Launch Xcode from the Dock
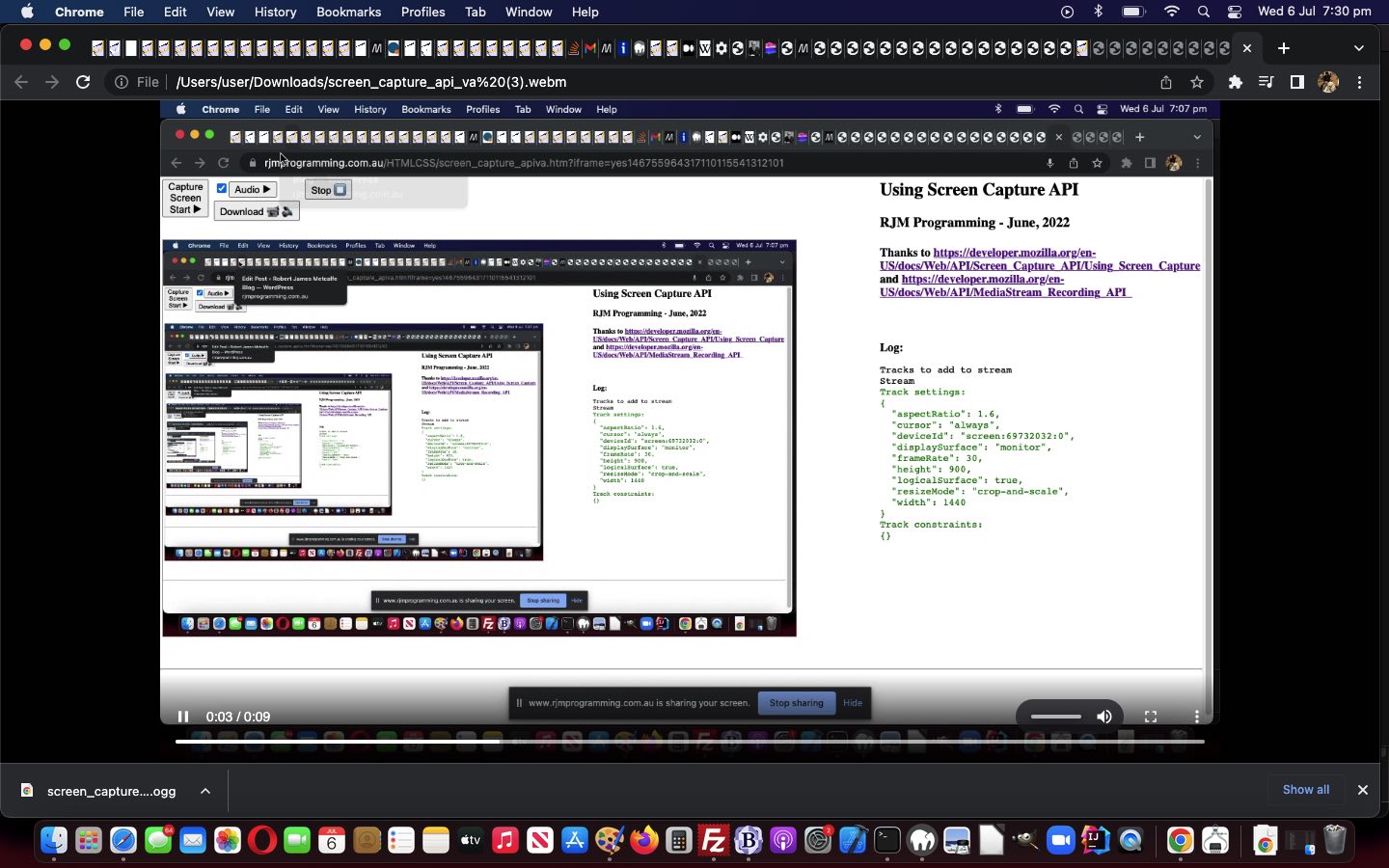 (853, 840)
